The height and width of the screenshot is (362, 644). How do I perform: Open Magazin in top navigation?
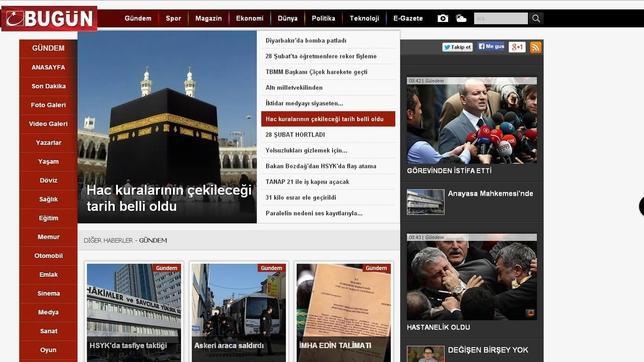(208, 18)
